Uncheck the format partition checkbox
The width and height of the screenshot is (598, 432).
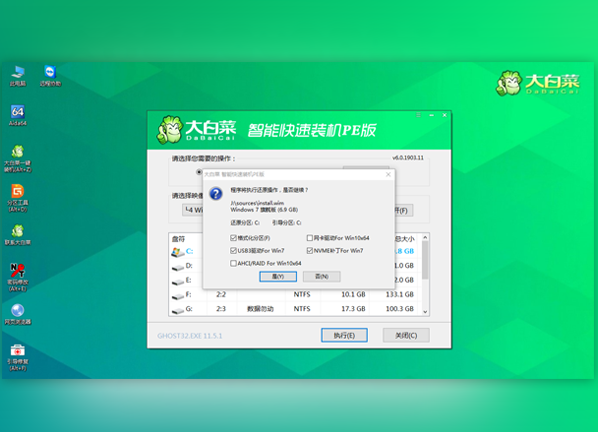click(x=233, y=238)
